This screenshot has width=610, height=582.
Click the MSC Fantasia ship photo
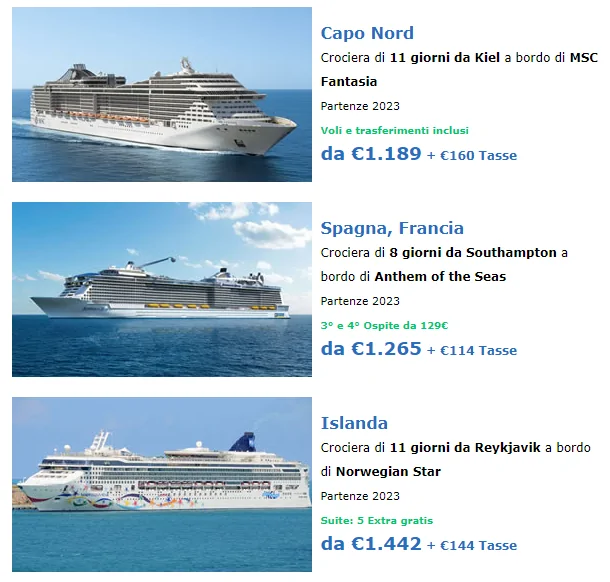[162, 95]
